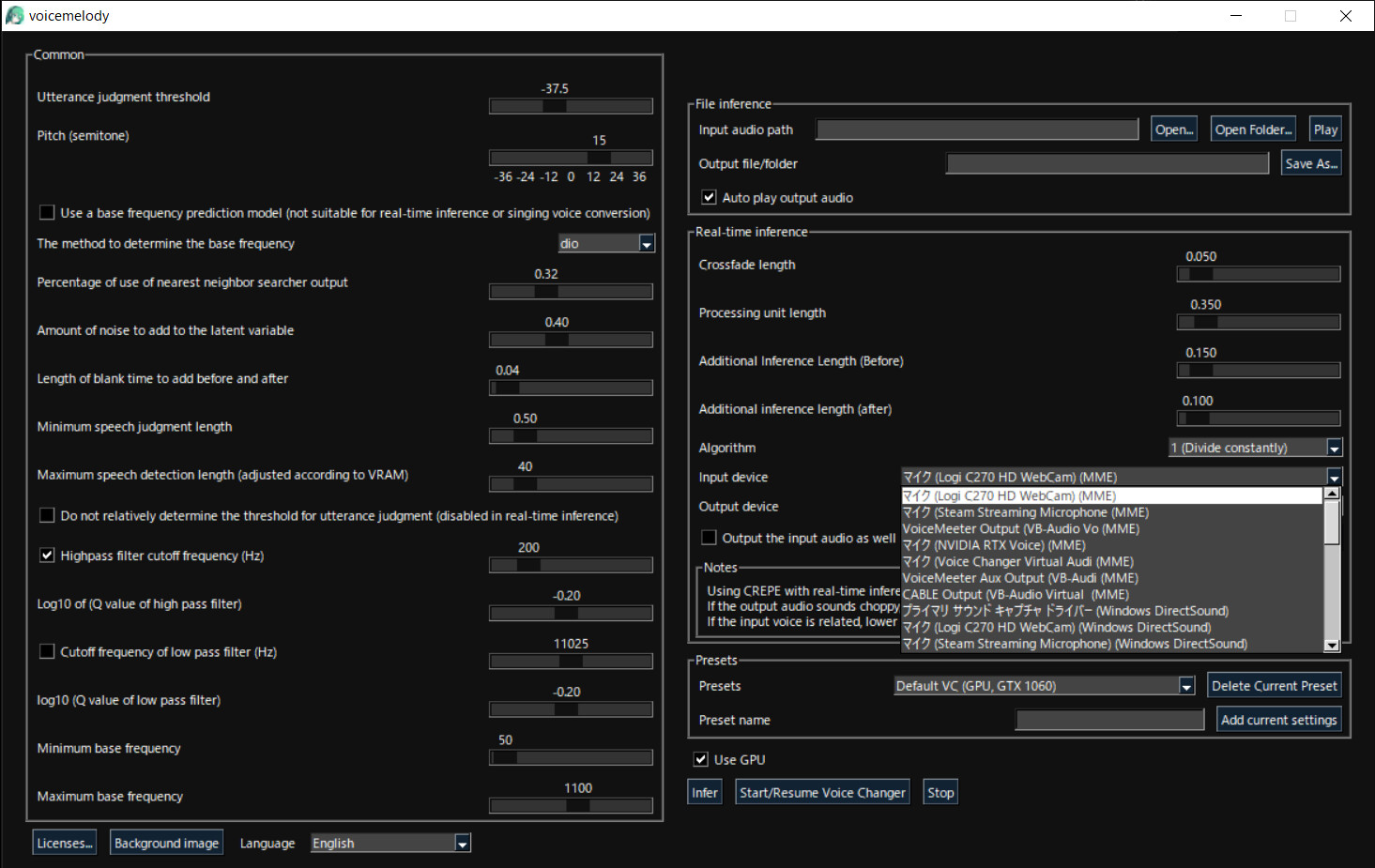Viewport: 1375px width, 868px height.
Task: Click the Infer button
Action: [704, 791]
